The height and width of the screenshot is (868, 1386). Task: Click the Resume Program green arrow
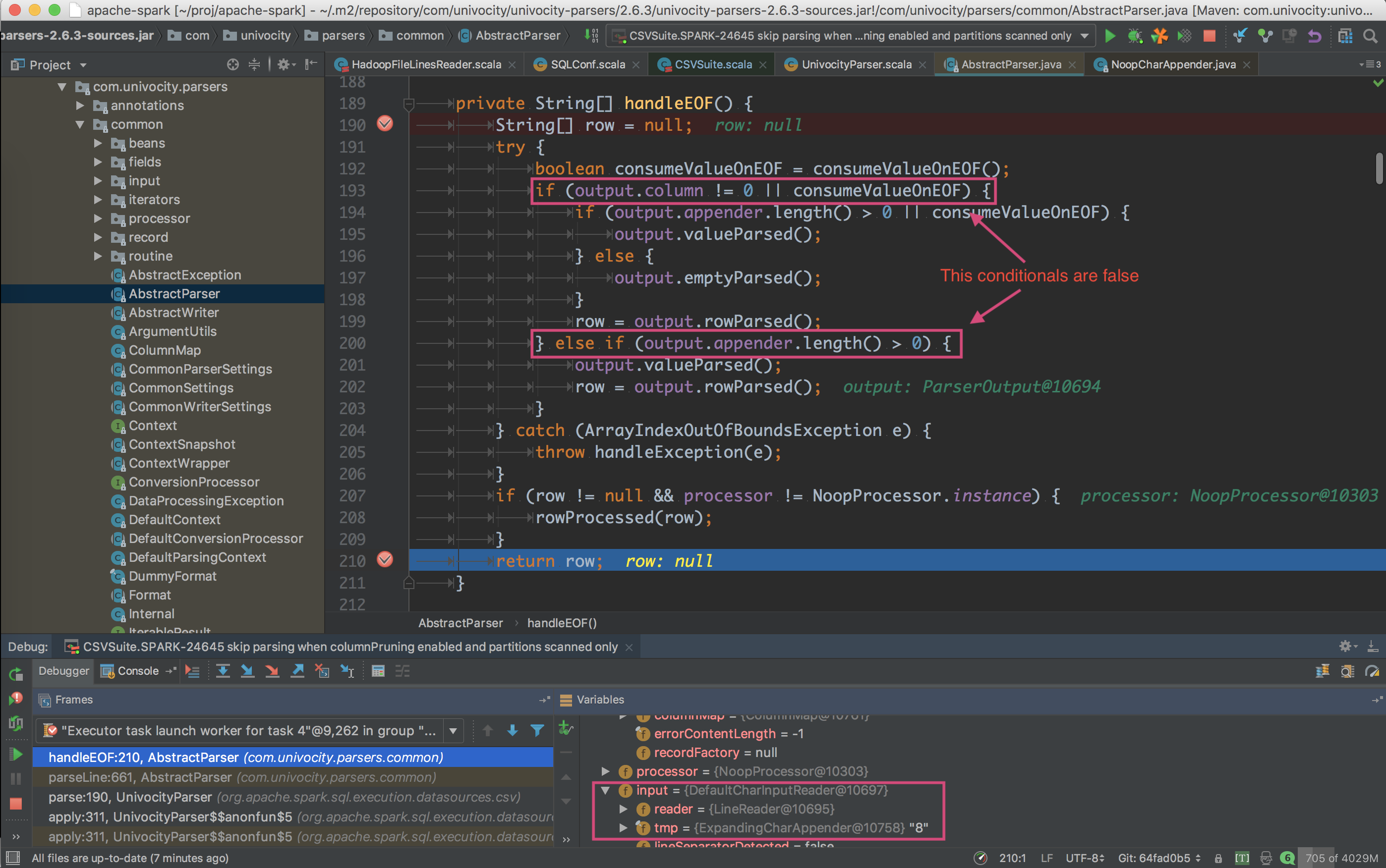pyautogui.click(x=16, y=755)
